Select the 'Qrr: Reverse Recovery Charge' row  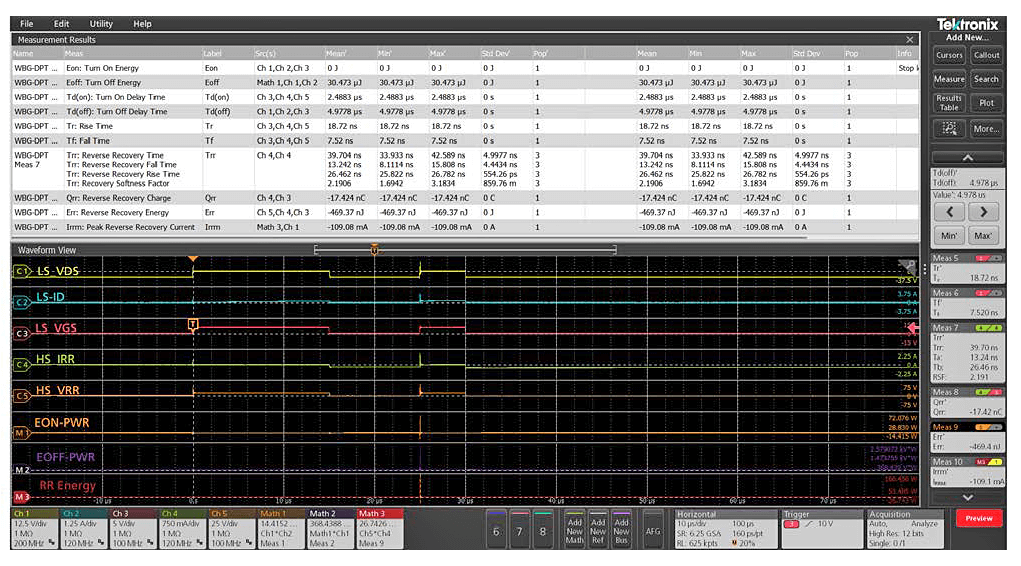pos(465,198)
